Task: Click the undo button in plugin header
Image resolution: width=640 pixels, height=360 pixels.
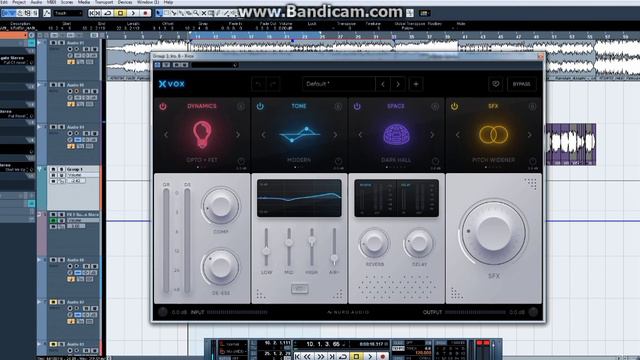Action: [258, 84]
